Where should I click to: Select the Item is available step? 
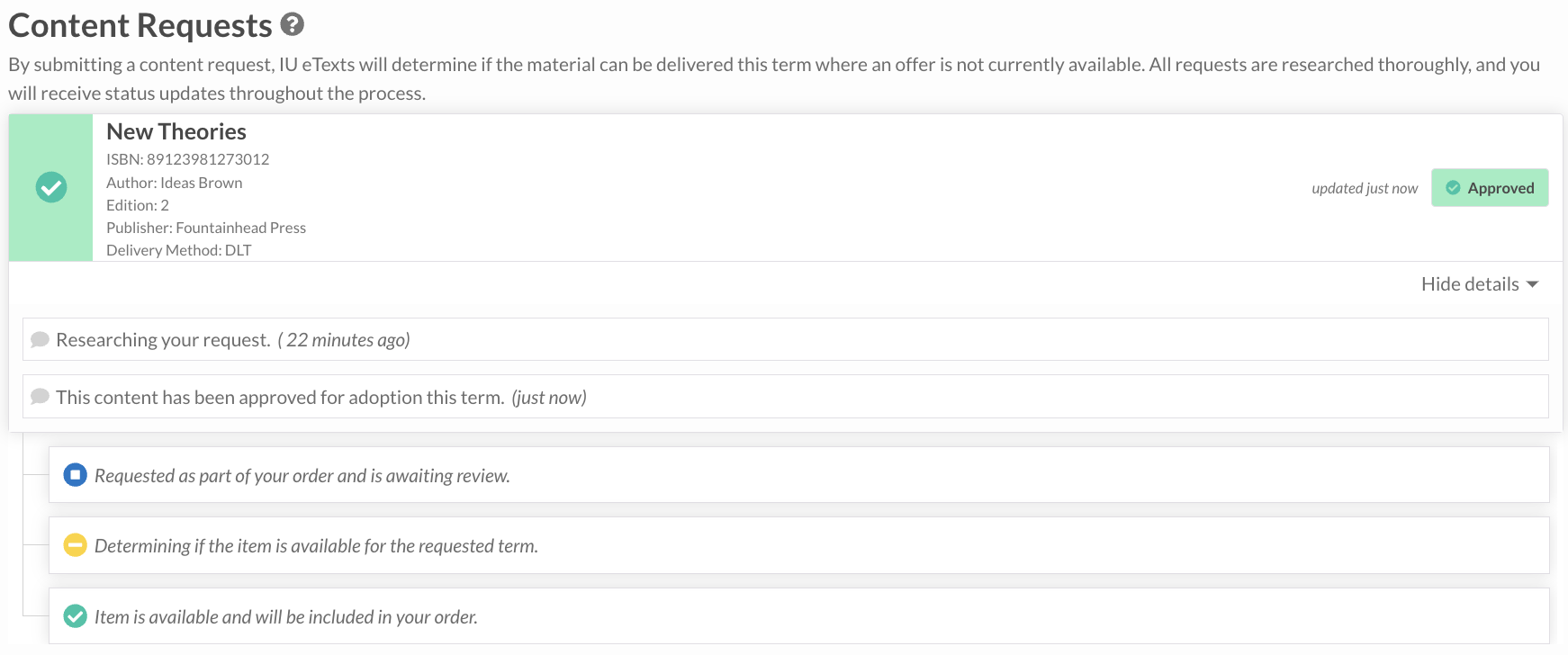click(x=798, y=616)
